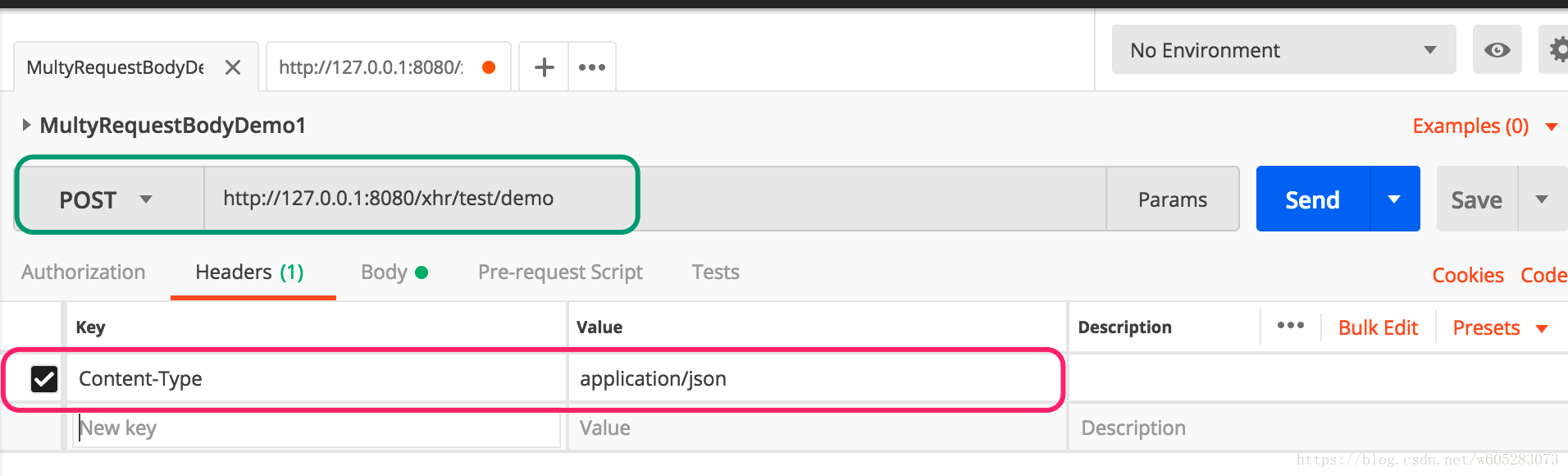This screenshot has height=476, width=1568.
Task: Open the Save options arrow
Action: click(x=1542, y=199)
